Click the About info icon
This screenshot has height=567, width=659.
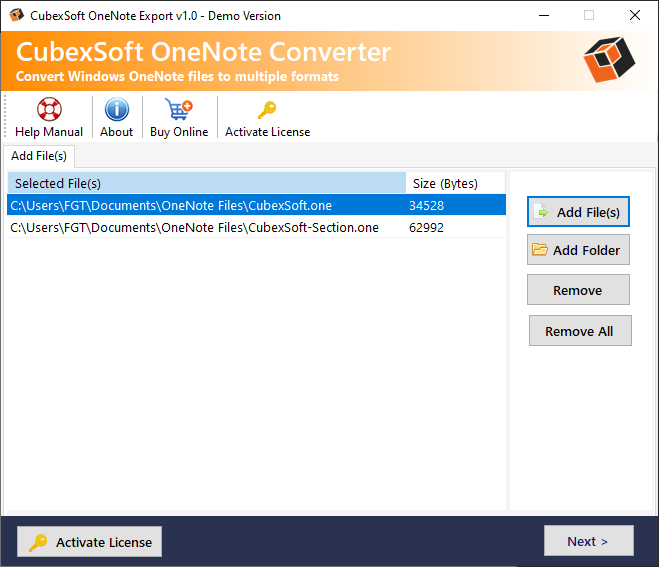(x=116, y=109)
